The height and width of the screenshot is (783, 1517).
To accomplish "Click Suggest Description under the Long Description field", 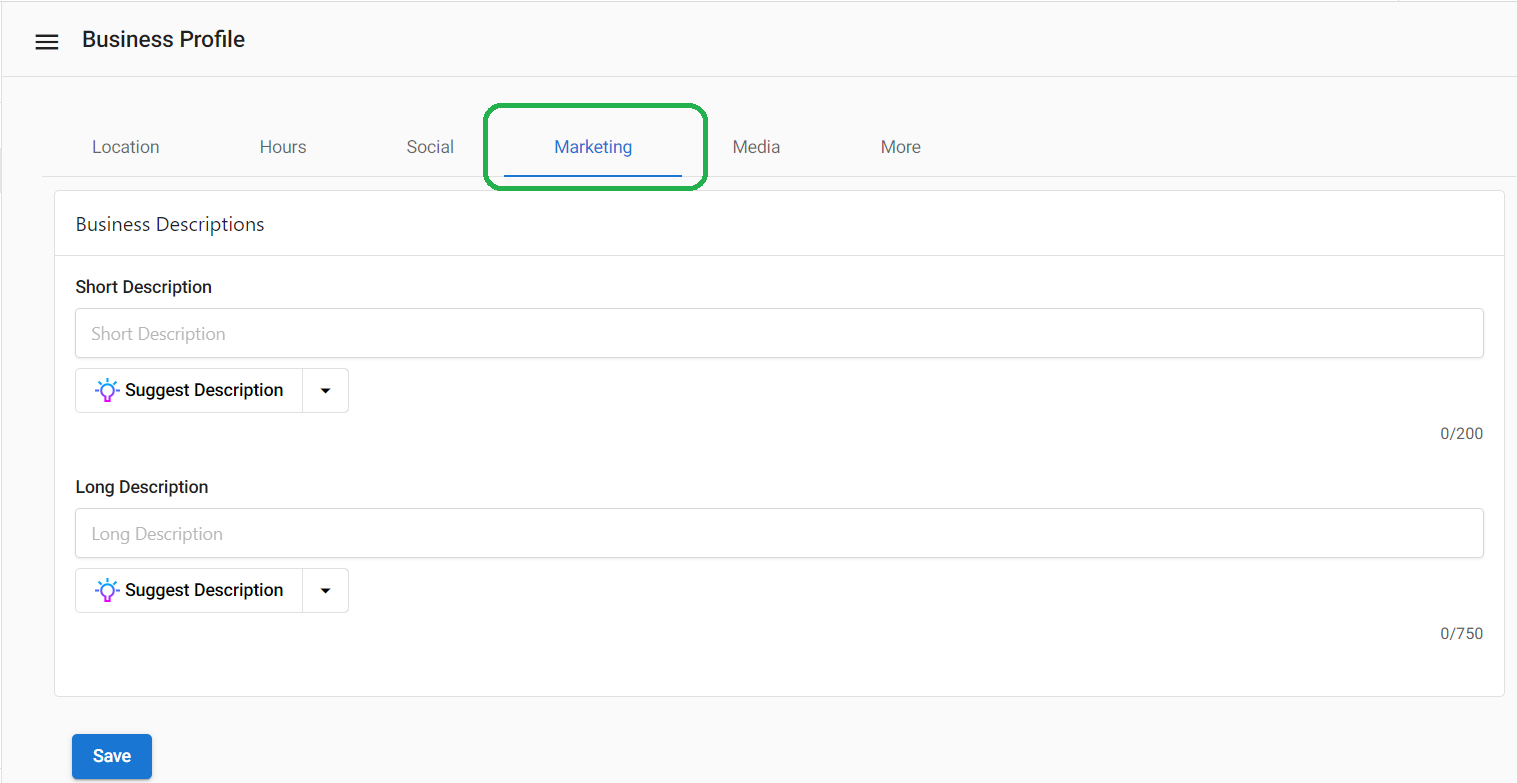I will click(190, 589).
